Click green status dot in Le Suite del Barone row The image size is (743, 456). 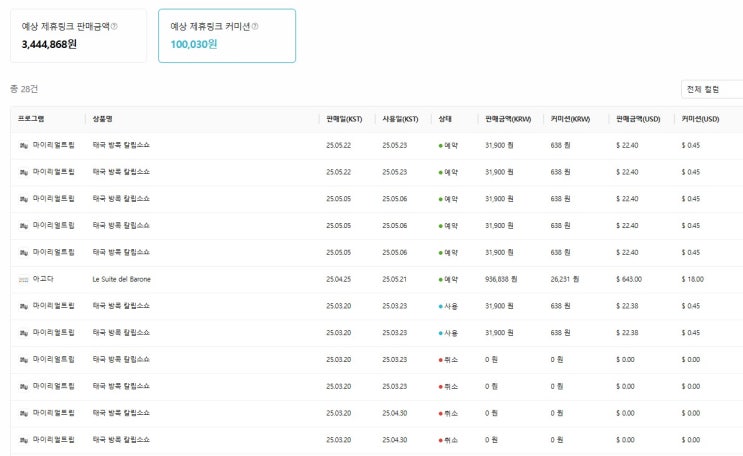point(441,280)
